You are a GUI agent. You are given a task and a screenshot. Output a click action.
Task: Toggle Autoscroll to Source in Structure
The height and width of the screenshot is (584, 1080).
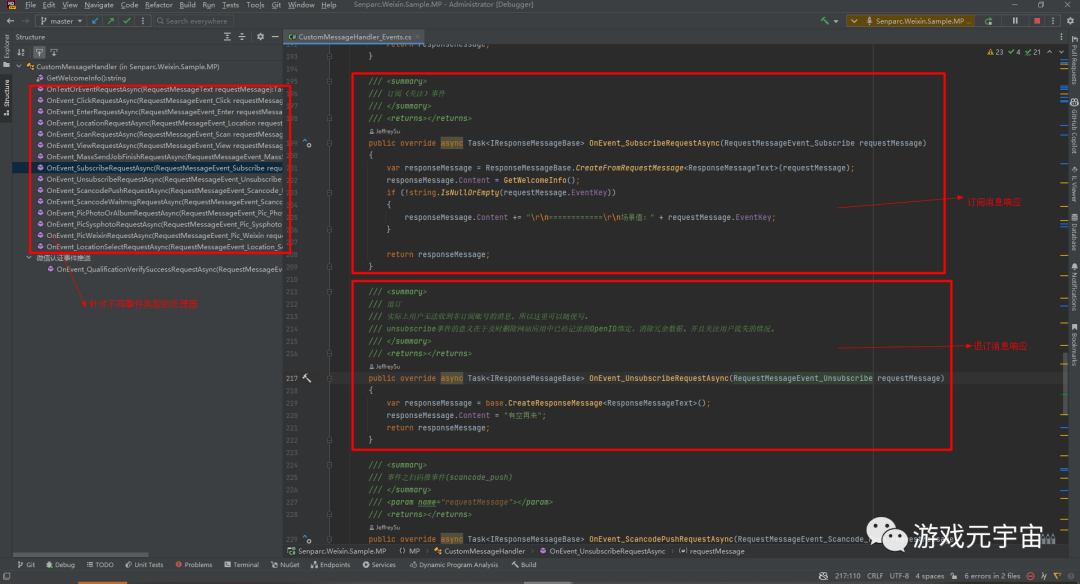39,52
